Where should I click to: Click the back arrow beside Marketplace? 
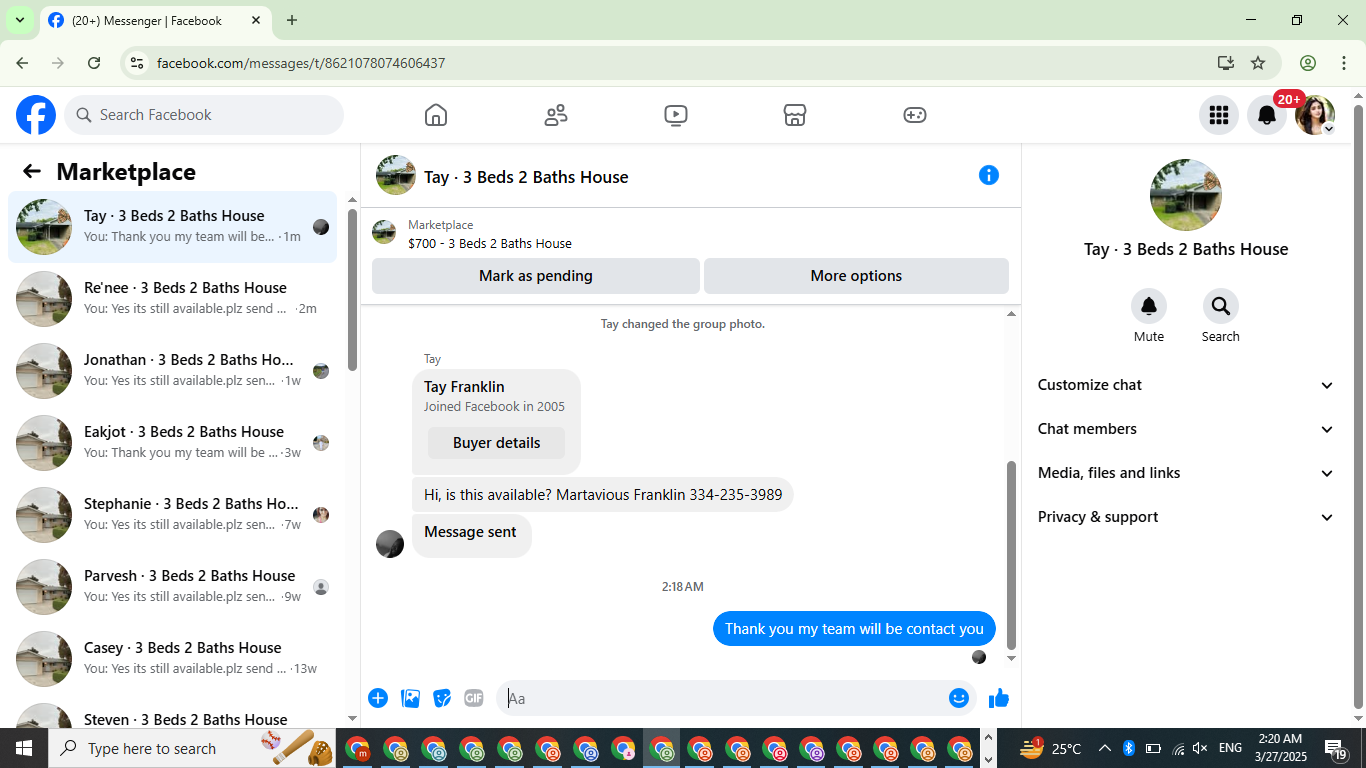coord(32,171)
